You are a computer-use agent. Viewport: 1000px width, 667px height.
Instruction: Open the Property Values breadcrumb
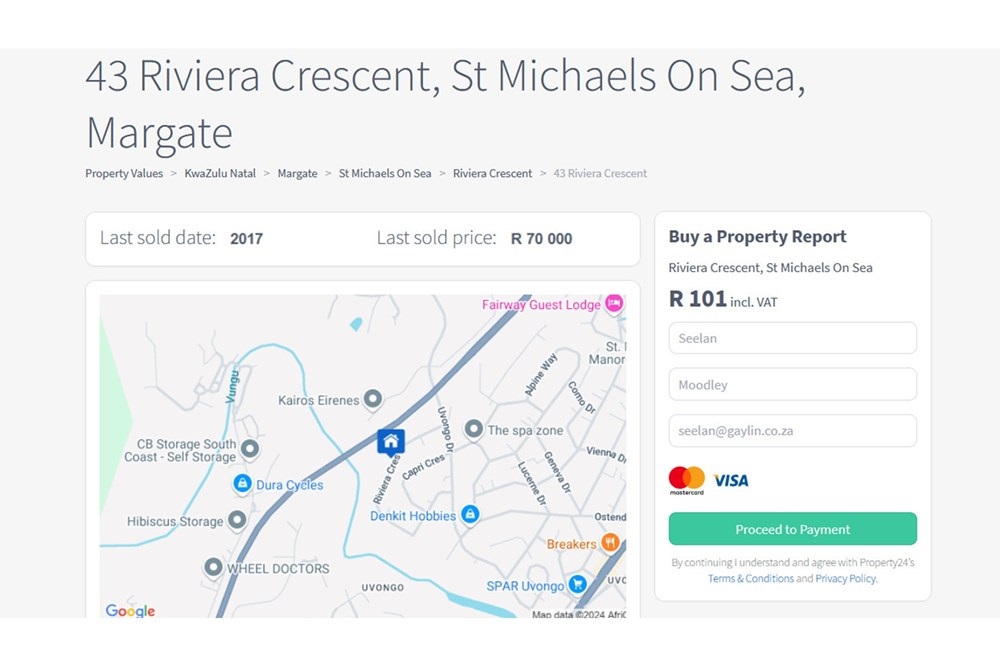(x=124, y=173)
